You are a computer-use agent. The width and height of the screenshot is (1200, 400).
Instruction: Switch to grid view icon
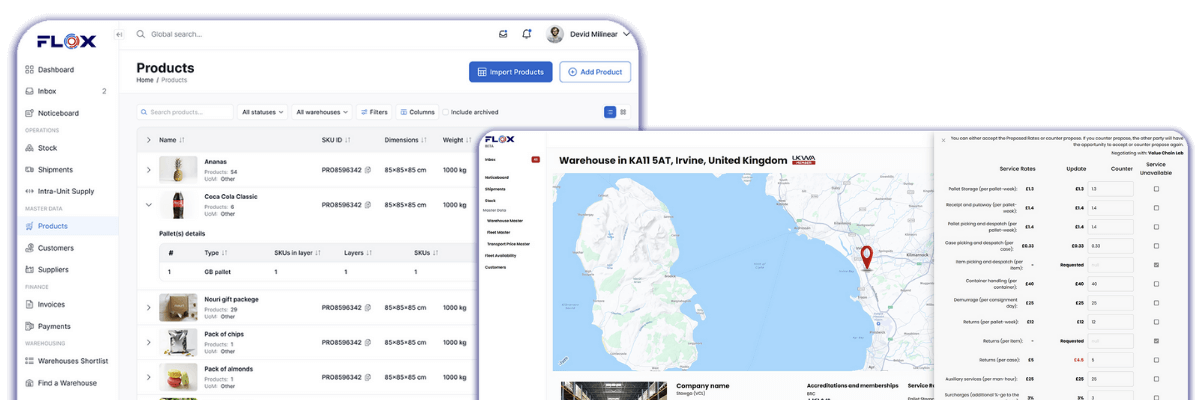click(623, 112)
